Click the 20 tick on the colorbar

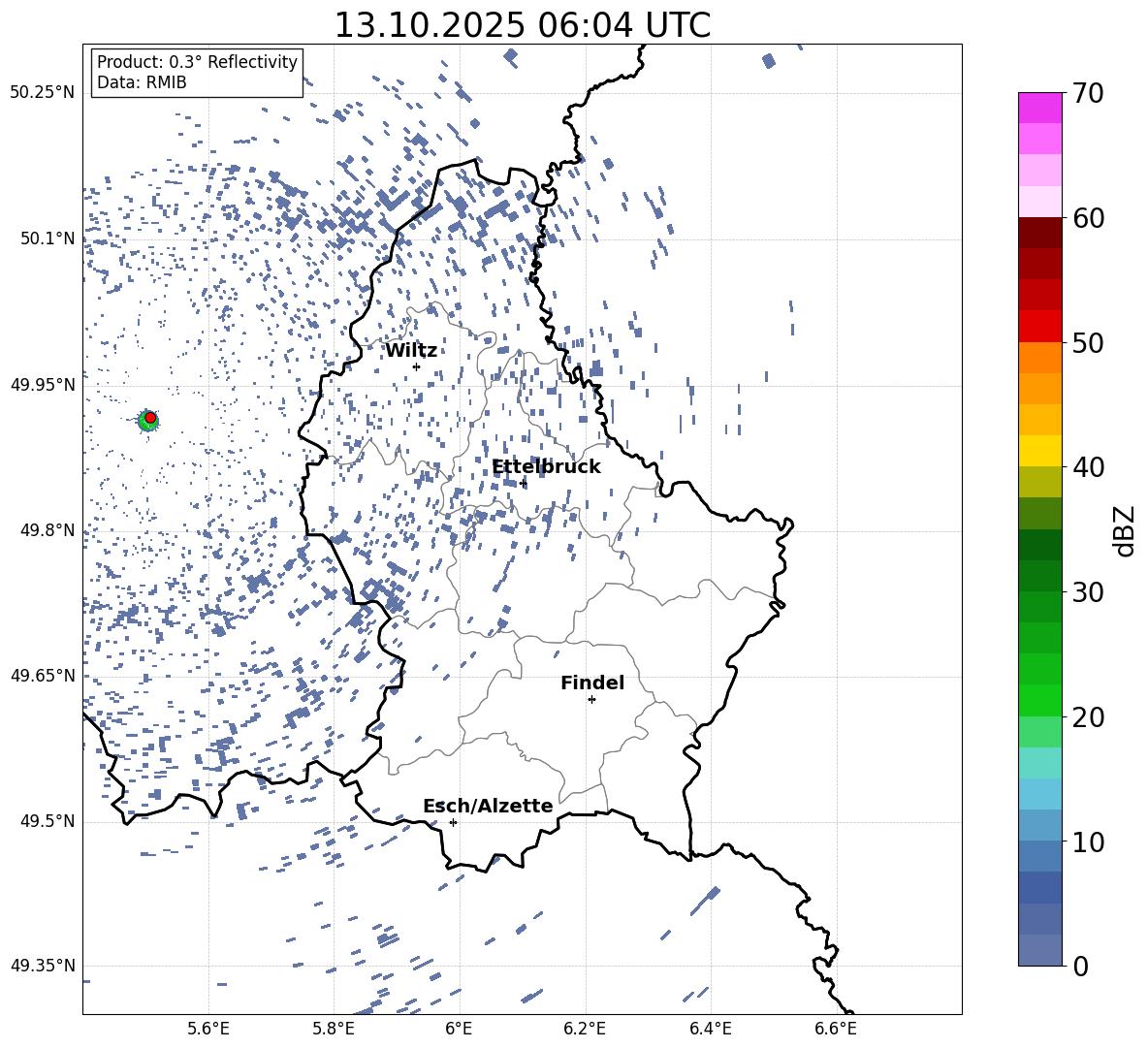pos(1089,717)
